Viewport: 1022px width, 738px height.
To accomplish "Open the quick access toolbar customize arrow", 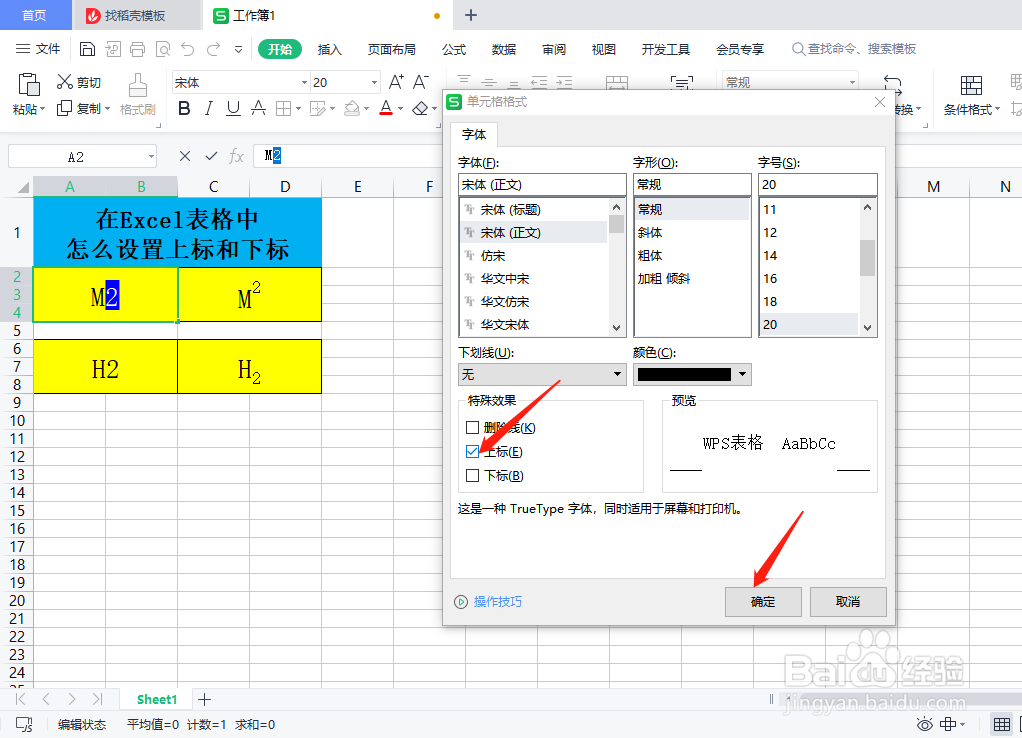I will (239, 50).
